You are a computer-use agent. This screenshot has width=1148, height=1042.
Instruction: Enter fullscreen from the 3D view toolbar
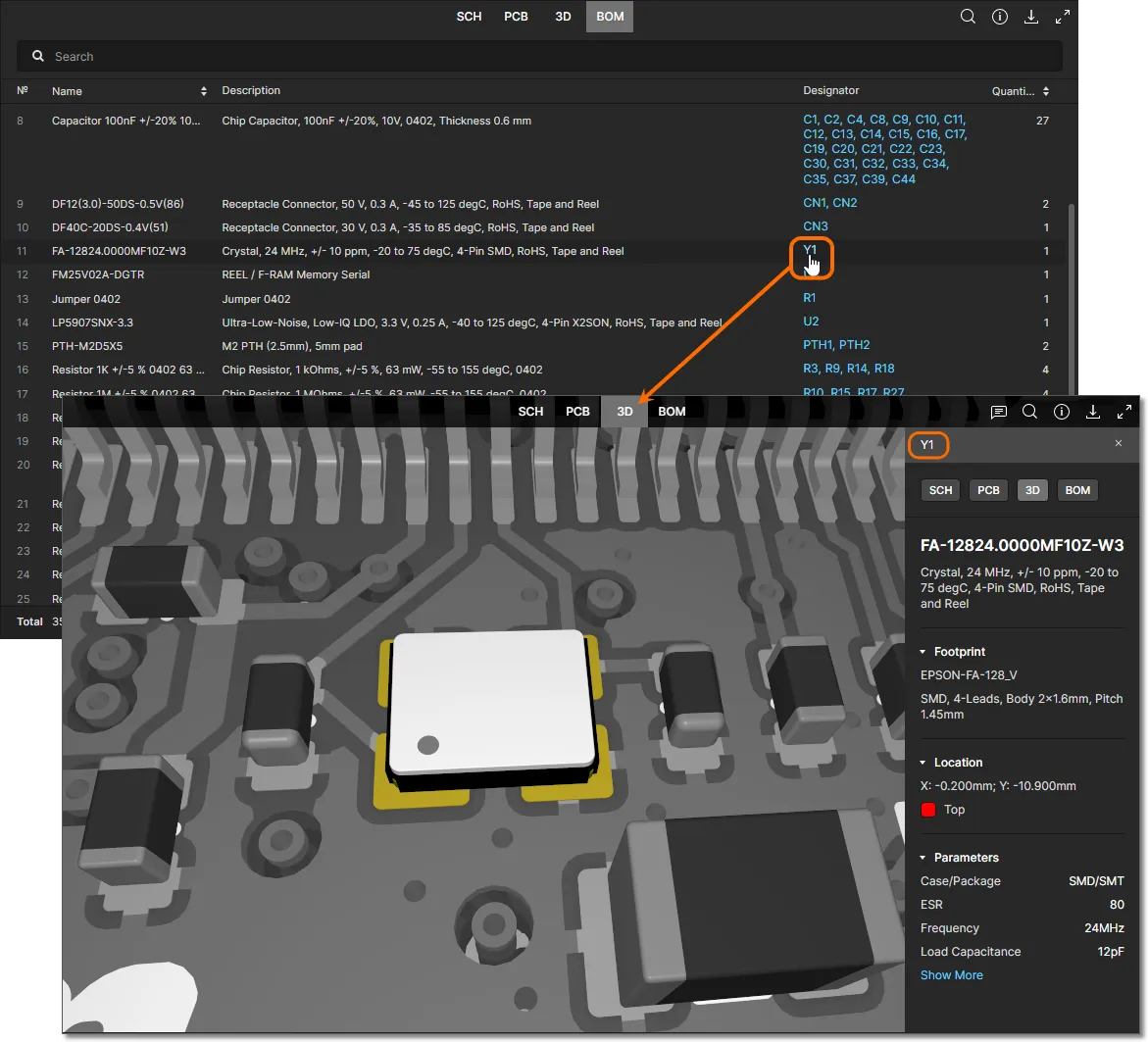pos(1123,412)
